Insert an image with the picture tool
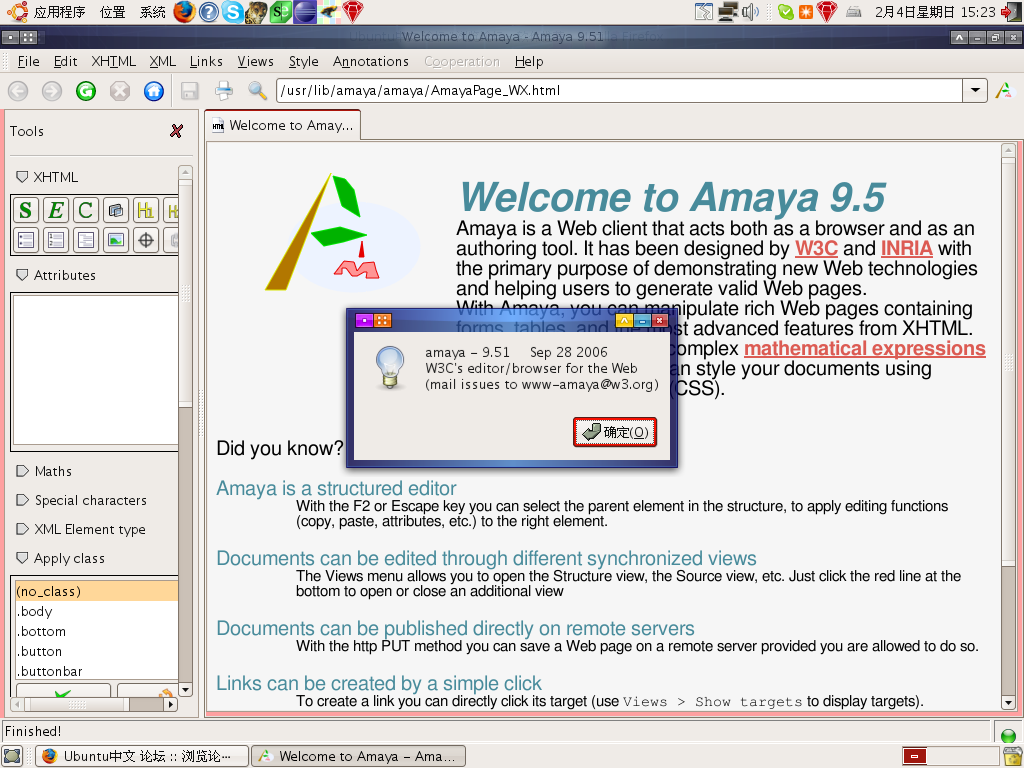 coord(116,240)
